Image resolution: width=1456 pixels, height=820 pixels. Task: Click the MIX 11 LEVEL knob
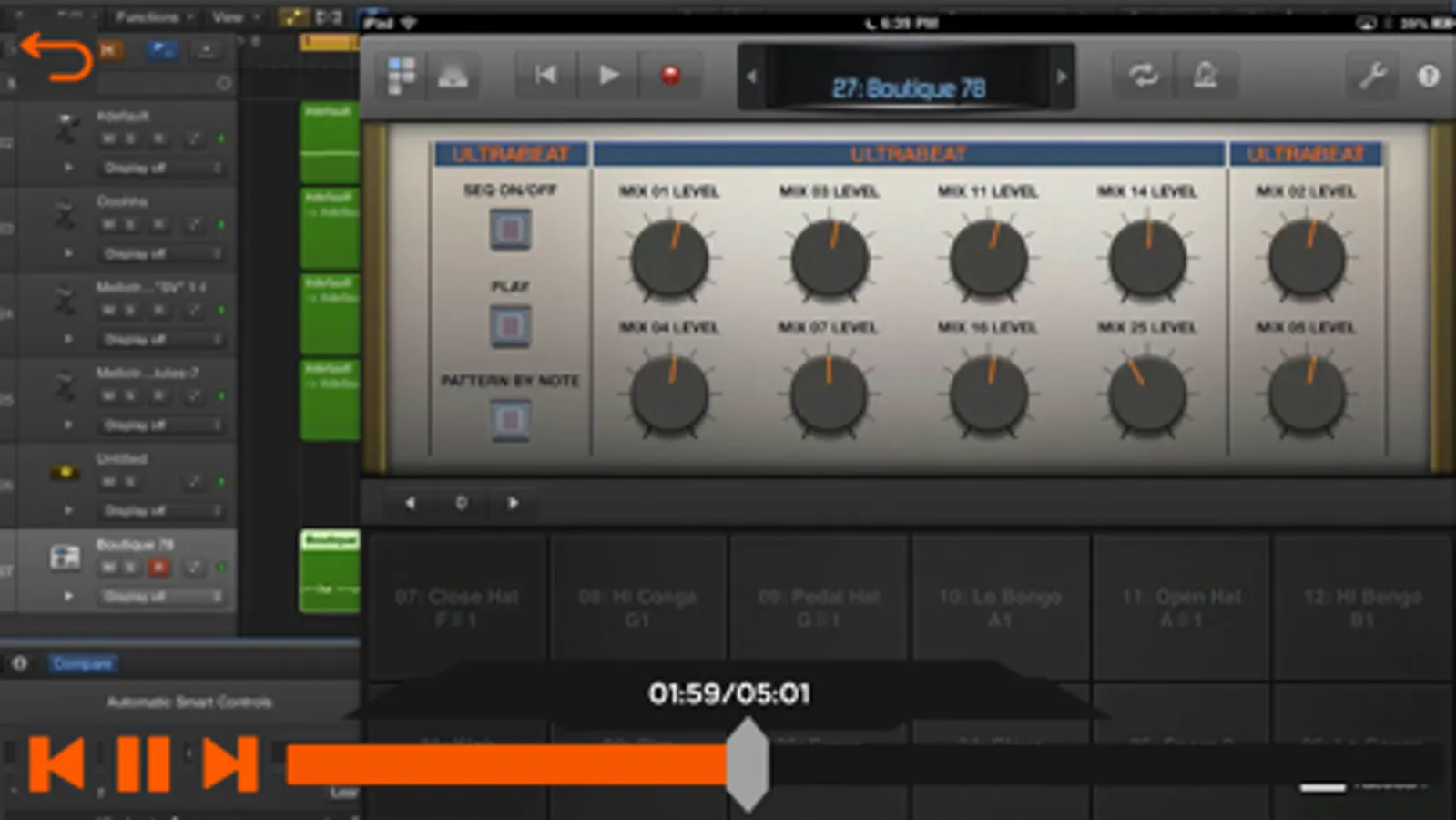(x=988, y=260)
